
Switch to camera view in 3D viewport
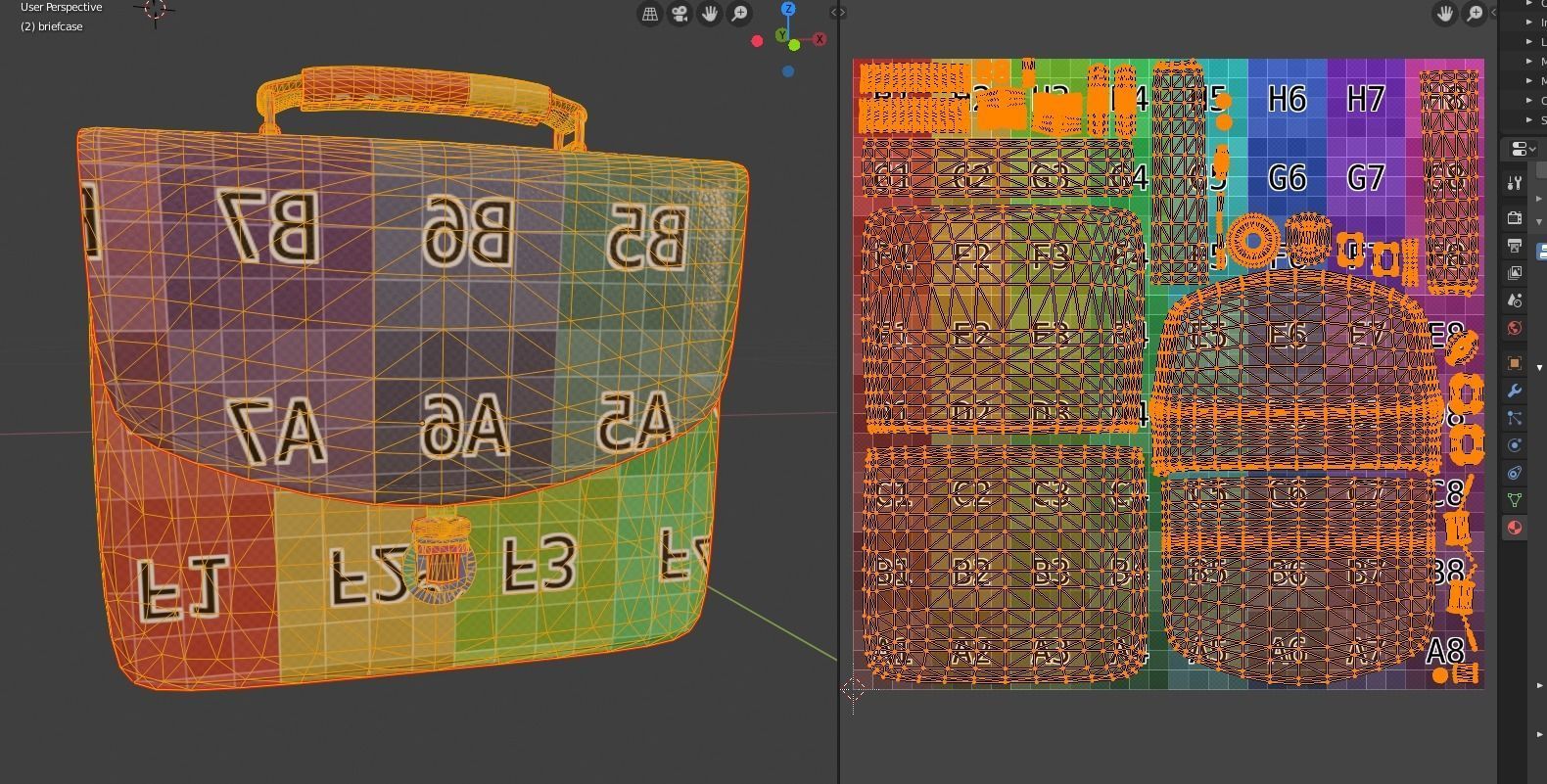680,13
